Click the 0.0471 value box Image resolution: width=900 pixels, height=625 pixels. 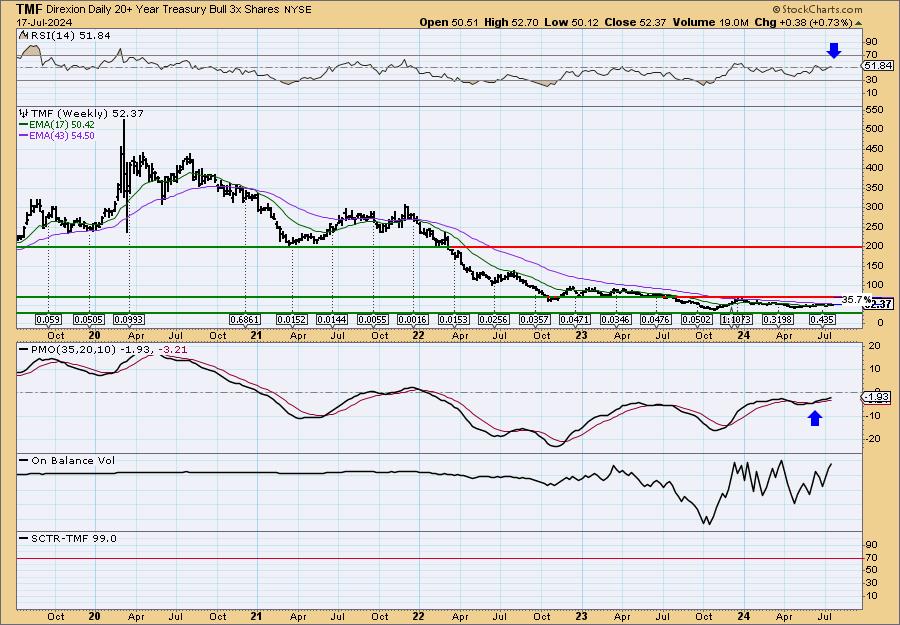tap(575, 320)
